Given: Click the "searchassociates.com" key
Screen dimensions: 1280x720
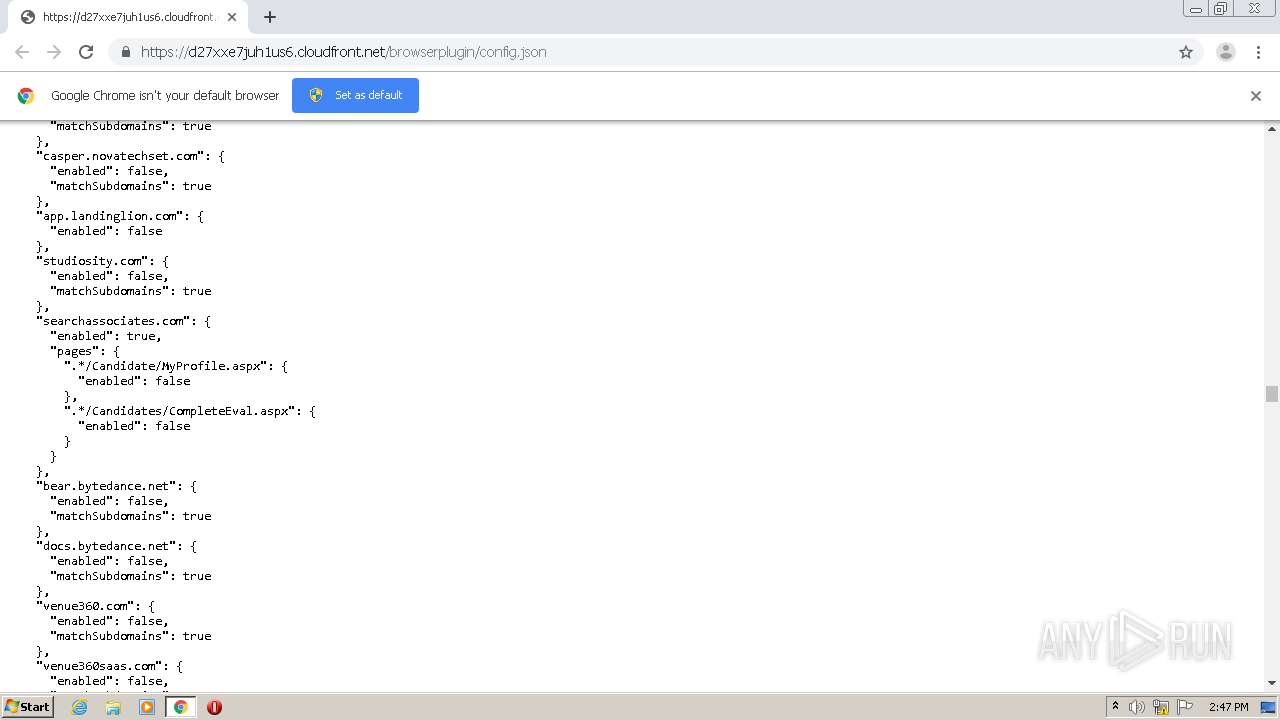Looking at the screenshot, I should [x=114, y=321].
